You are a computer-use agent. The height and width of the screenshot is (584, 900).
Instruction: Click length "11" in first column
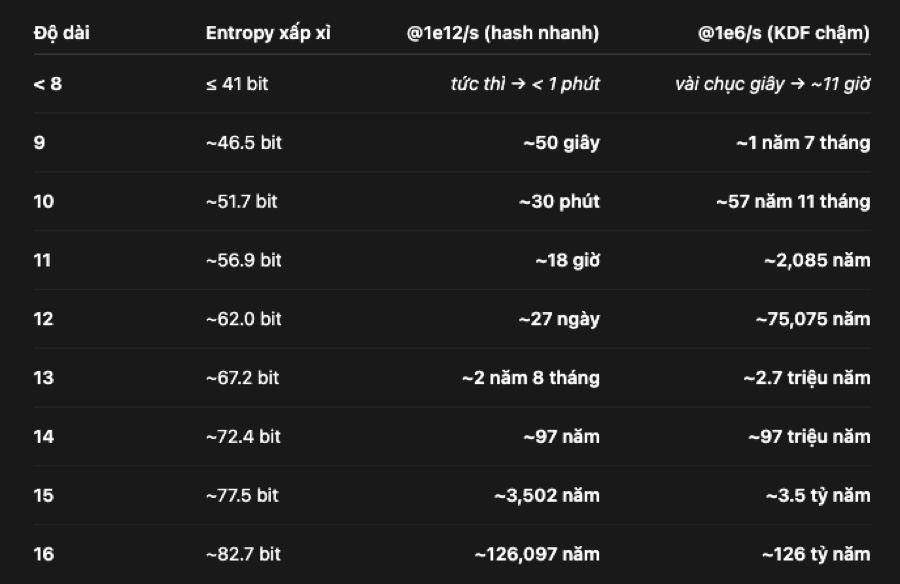(42, 261)
